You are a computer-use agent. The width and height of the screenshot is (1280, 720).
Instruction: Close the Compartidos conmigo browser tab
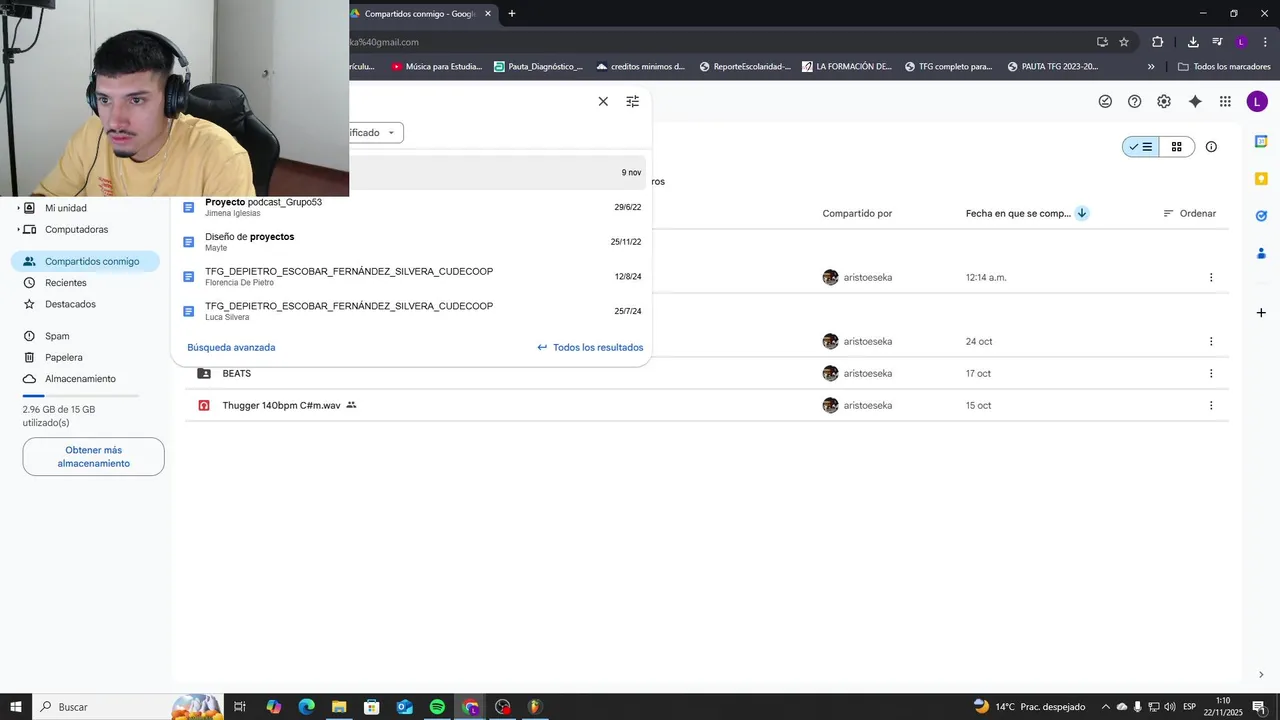click(x=488, y=14)
